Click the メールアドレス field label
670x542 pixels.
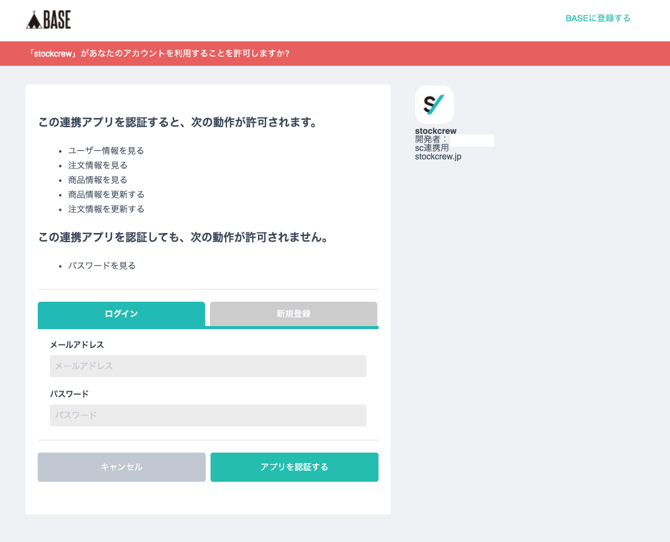coord(77,345)
